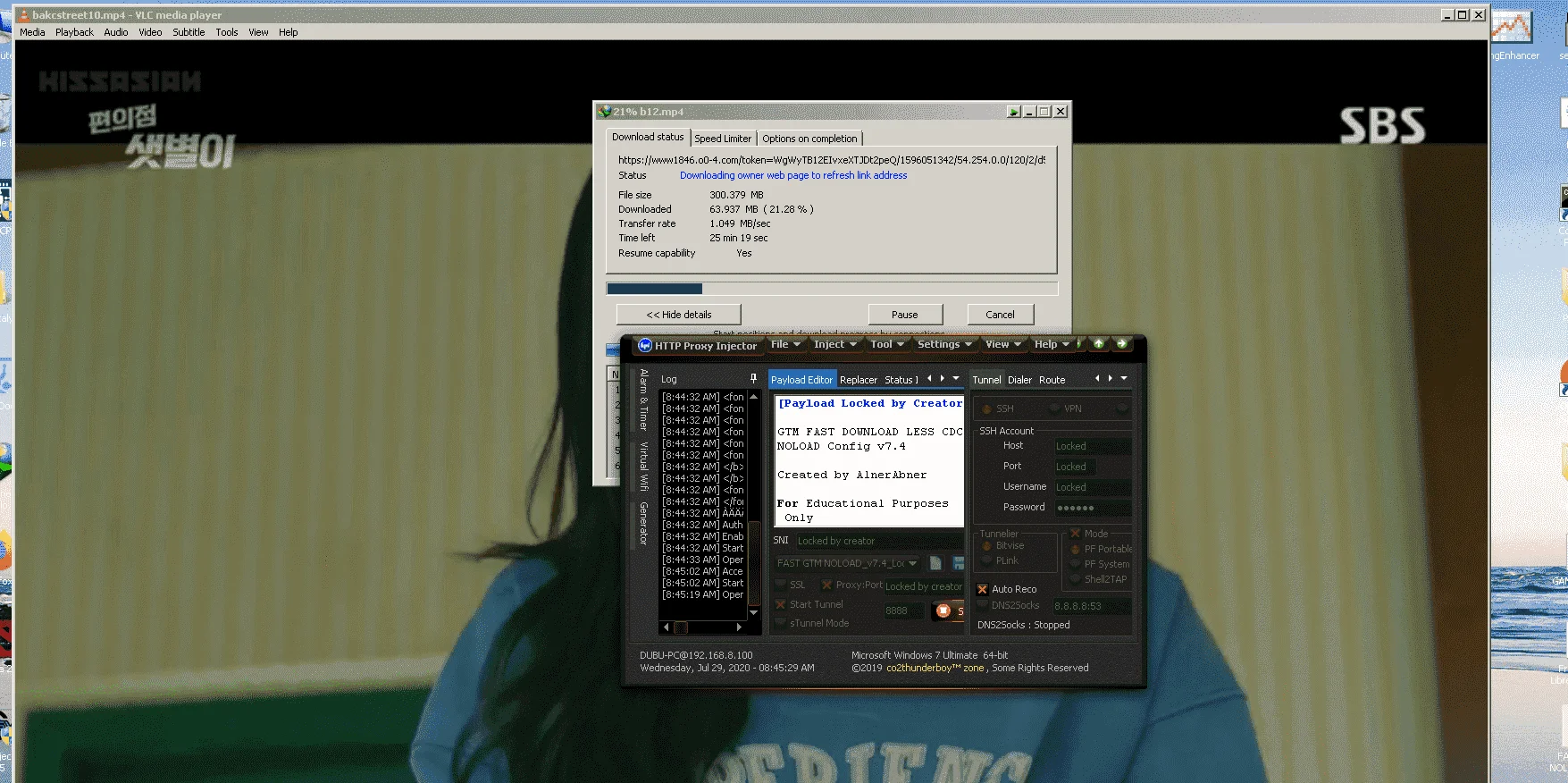Click the SSH Password field
This screenshot has width=1568, height=783.
(1092, 508)
